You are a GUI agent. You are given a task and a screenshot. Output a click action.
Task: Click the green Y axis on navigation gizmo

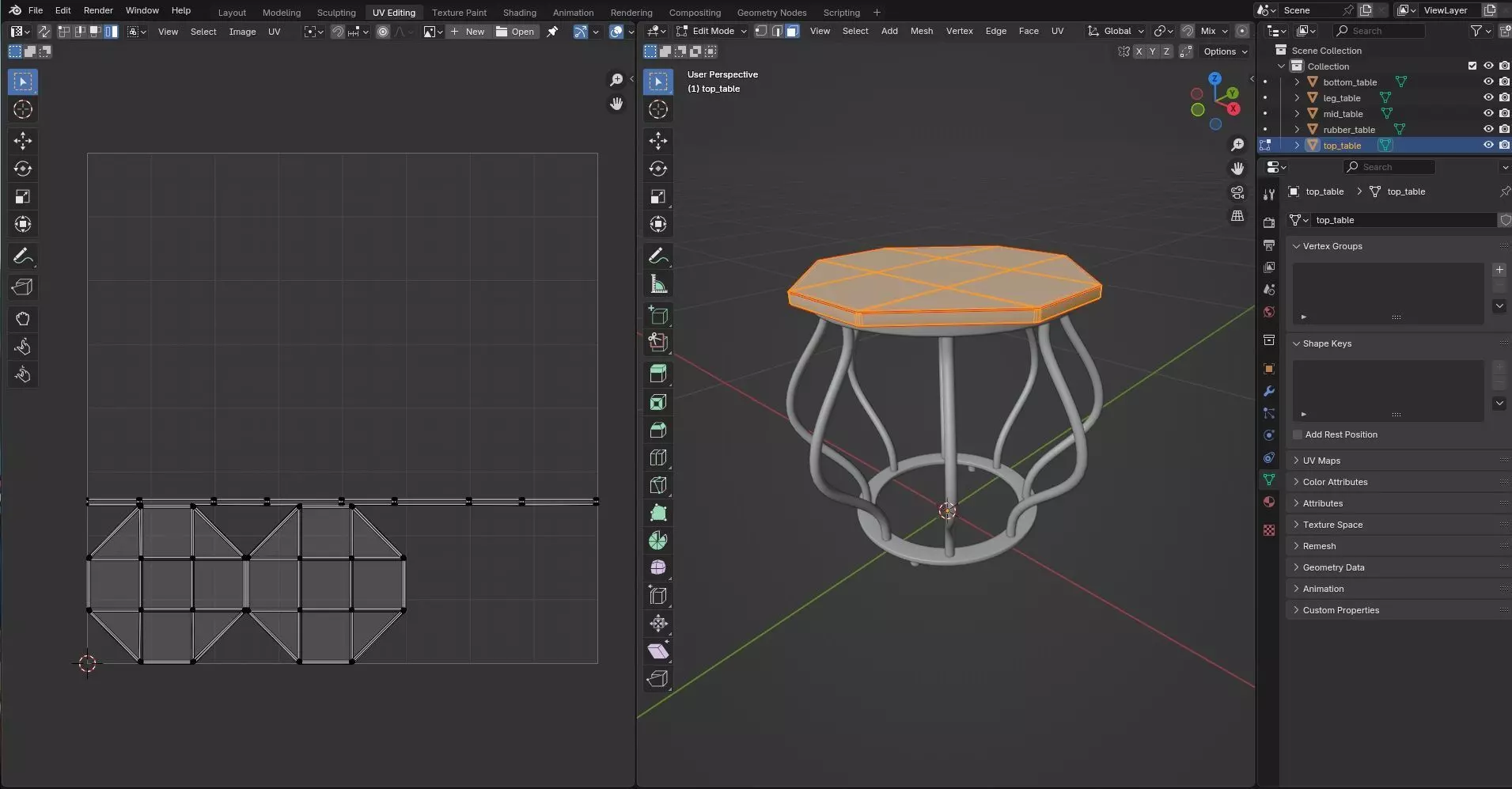1232,93
